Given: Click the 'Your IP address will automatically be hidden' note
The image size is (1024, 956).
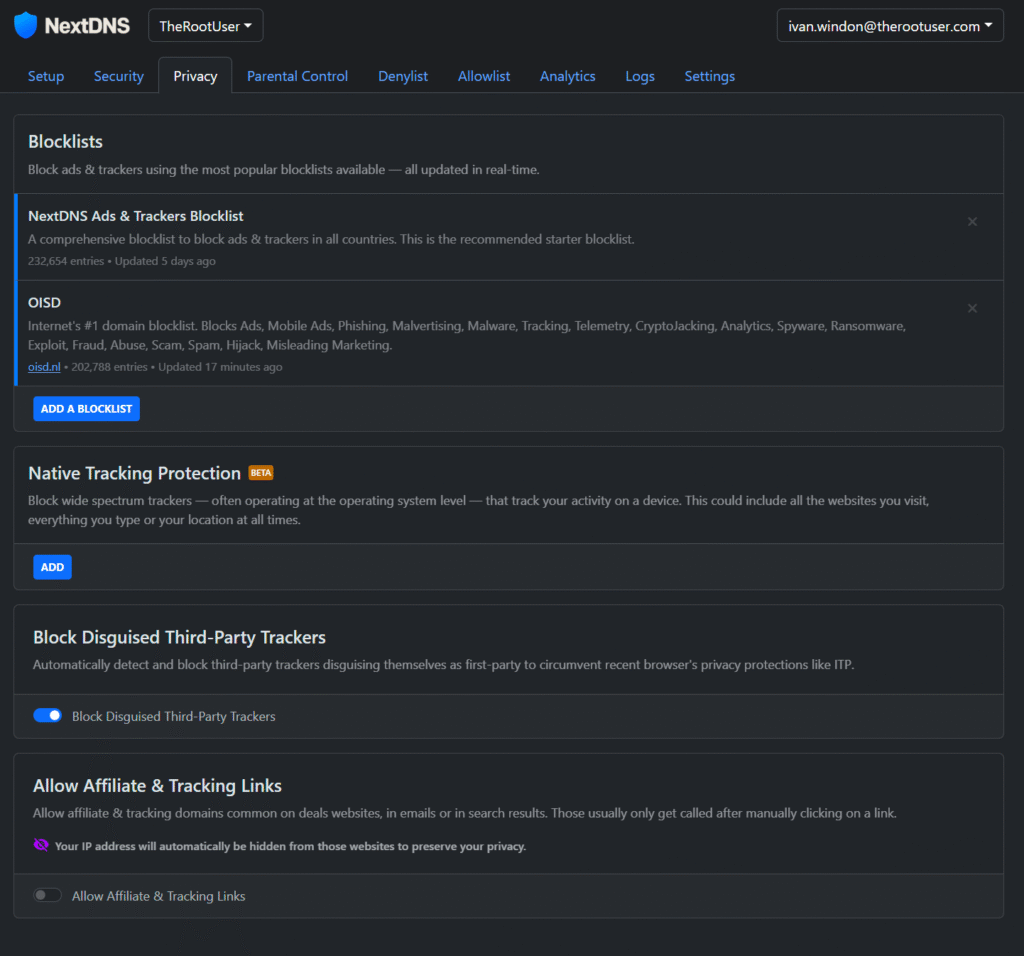Looking at the screenshot, I should [290, 846].
